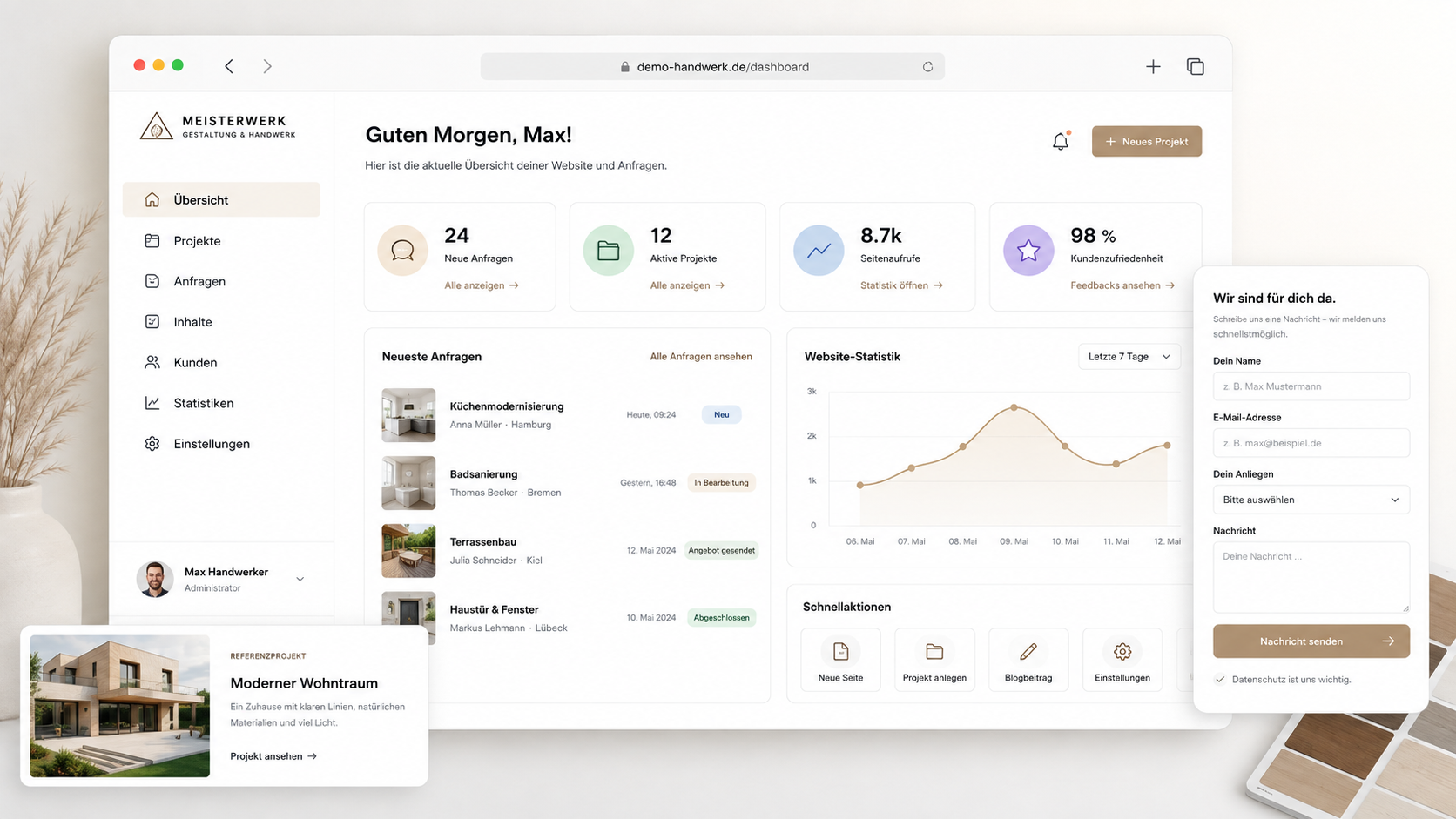Focus the E-Mail-Adresse input field

point(1311,443)
